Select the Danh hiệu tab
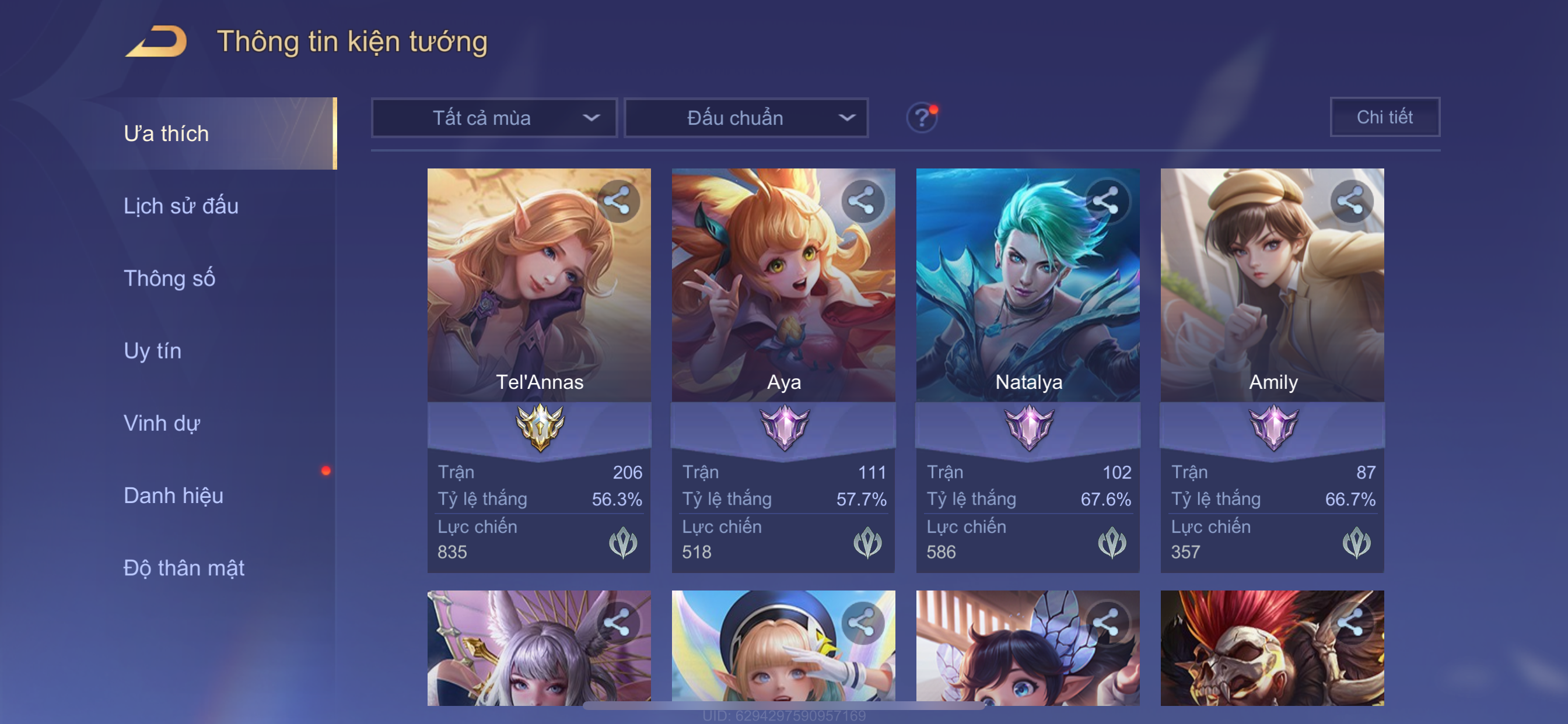Viewport: 1568px width, 724px height. coord(173,495)
